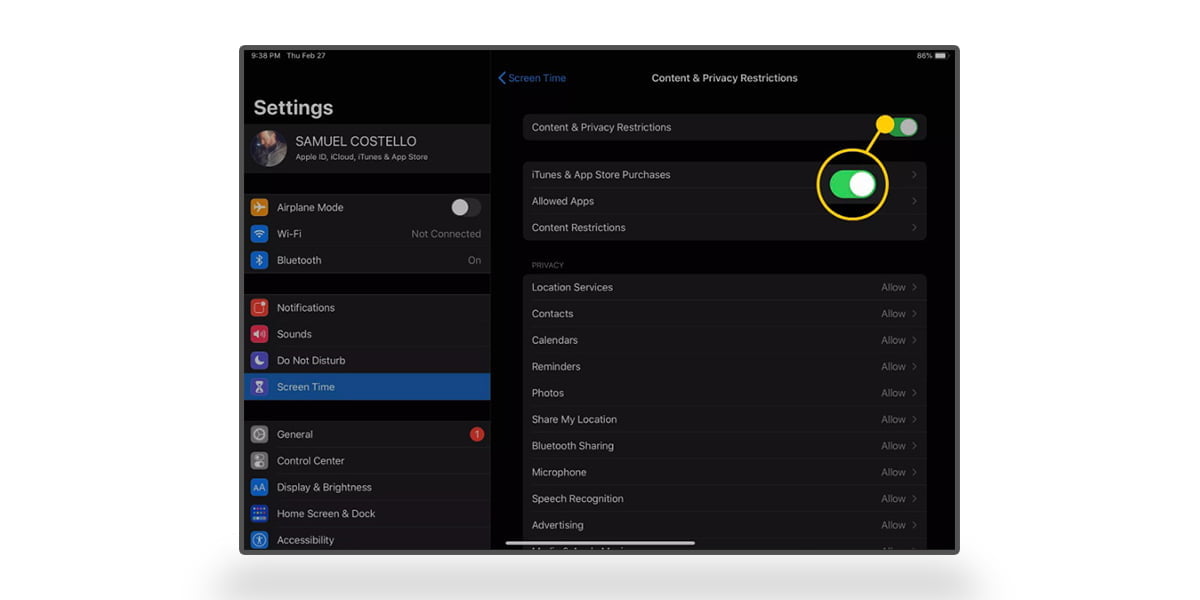Click the Home Screen & Dock icon
This screenshot has width=1200, height=600.
(x=260, y=514)
